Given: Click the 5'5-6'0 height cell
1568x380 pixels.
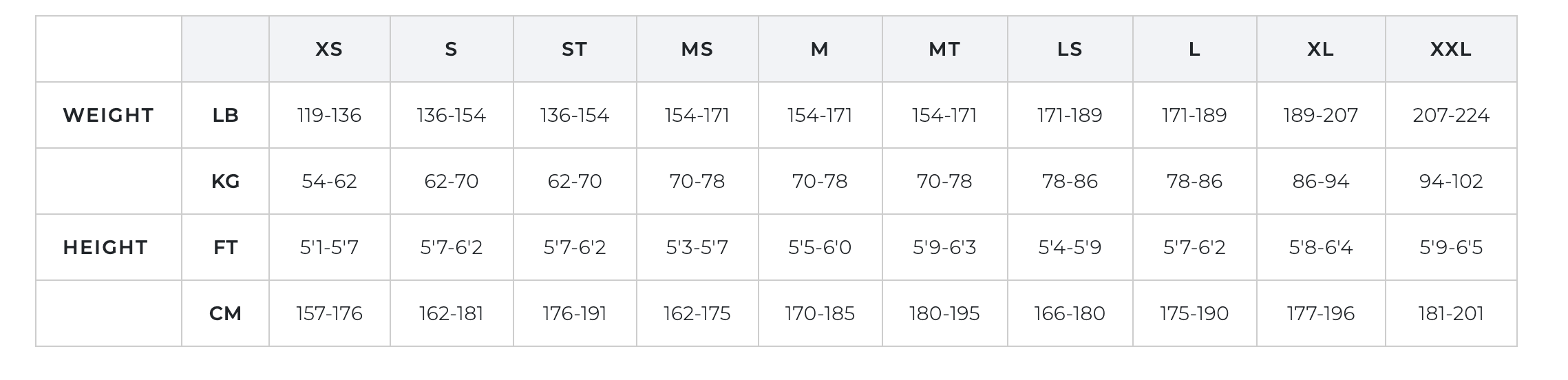Looking at the screenshot, I should [x=819, y=248].
